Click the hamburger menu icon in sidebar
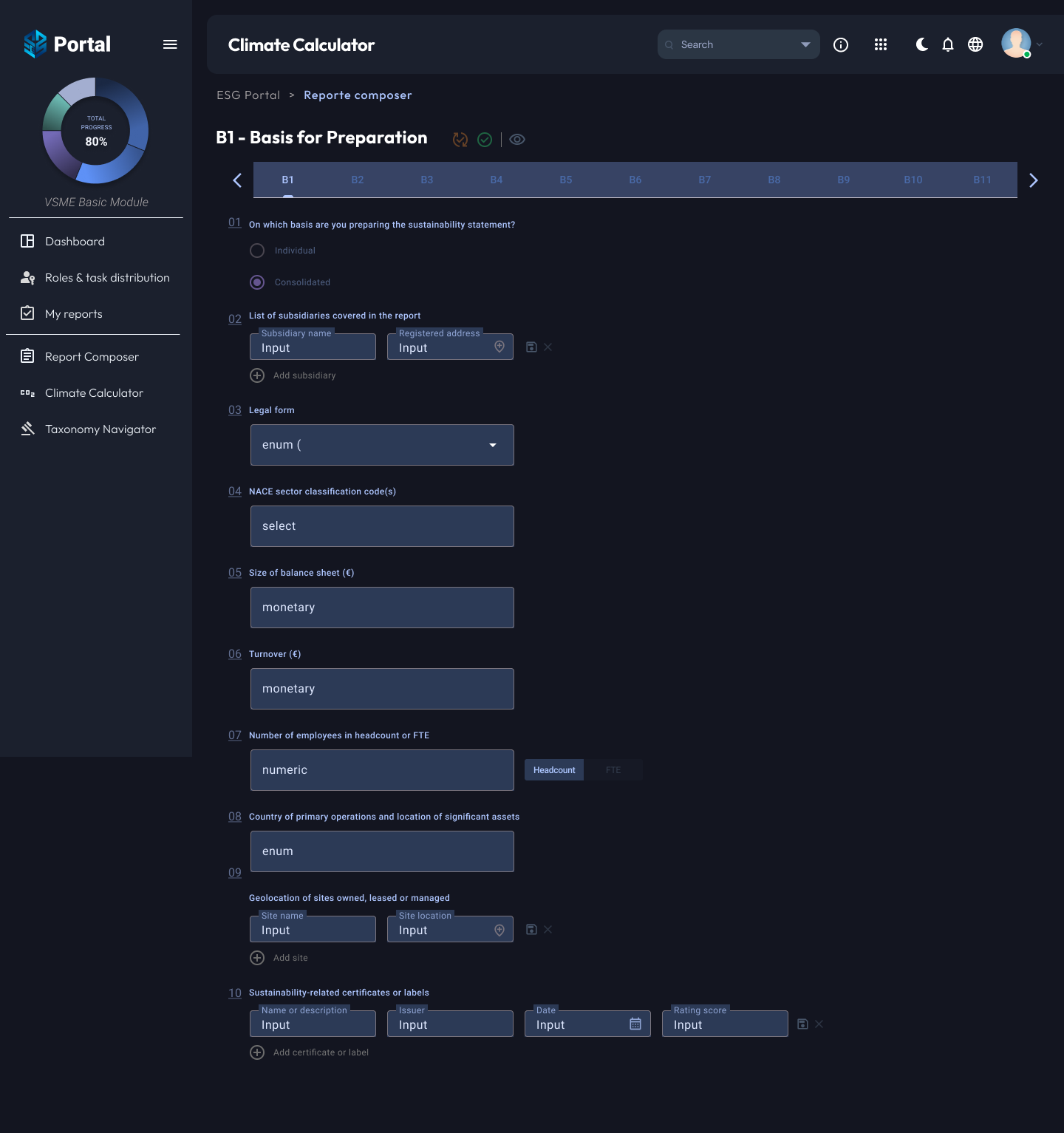 tap(170, 44)
